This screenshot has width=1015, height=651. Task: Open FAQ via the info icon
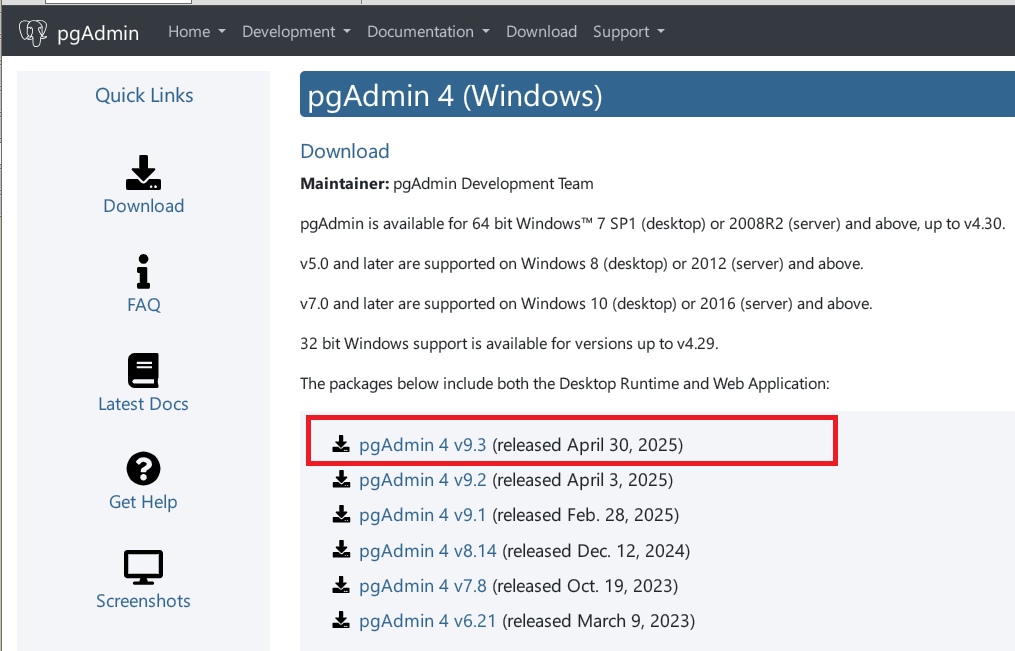tap(143, 271)
